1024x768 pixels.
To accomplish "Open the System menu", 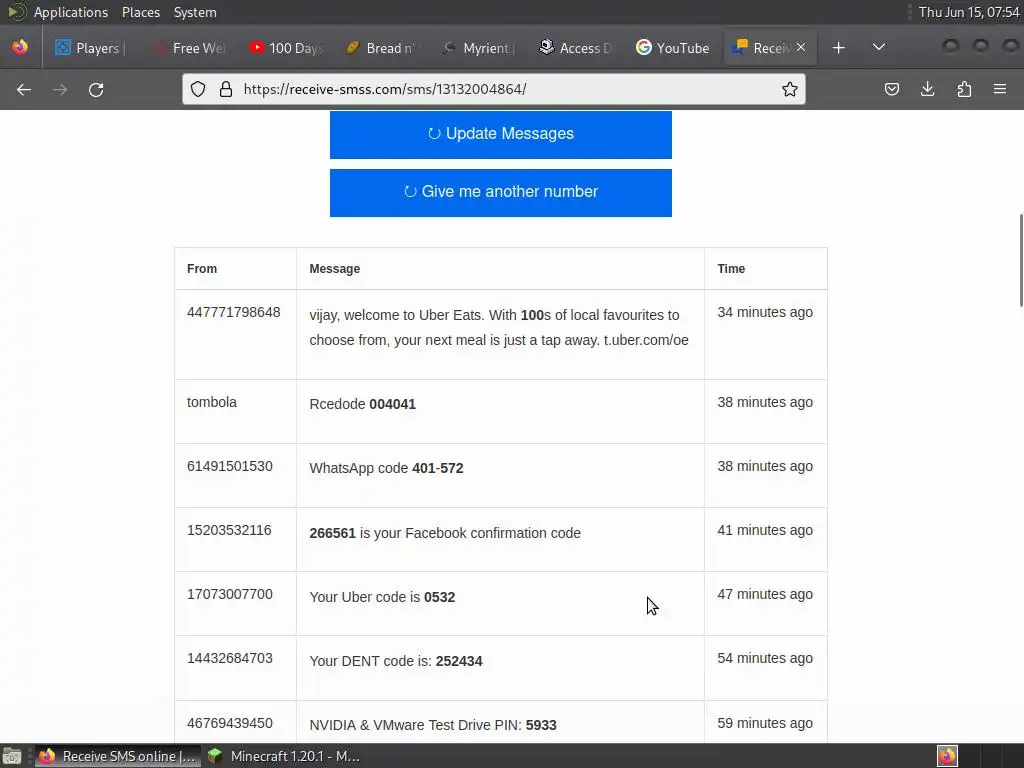I will pos(195,12).
